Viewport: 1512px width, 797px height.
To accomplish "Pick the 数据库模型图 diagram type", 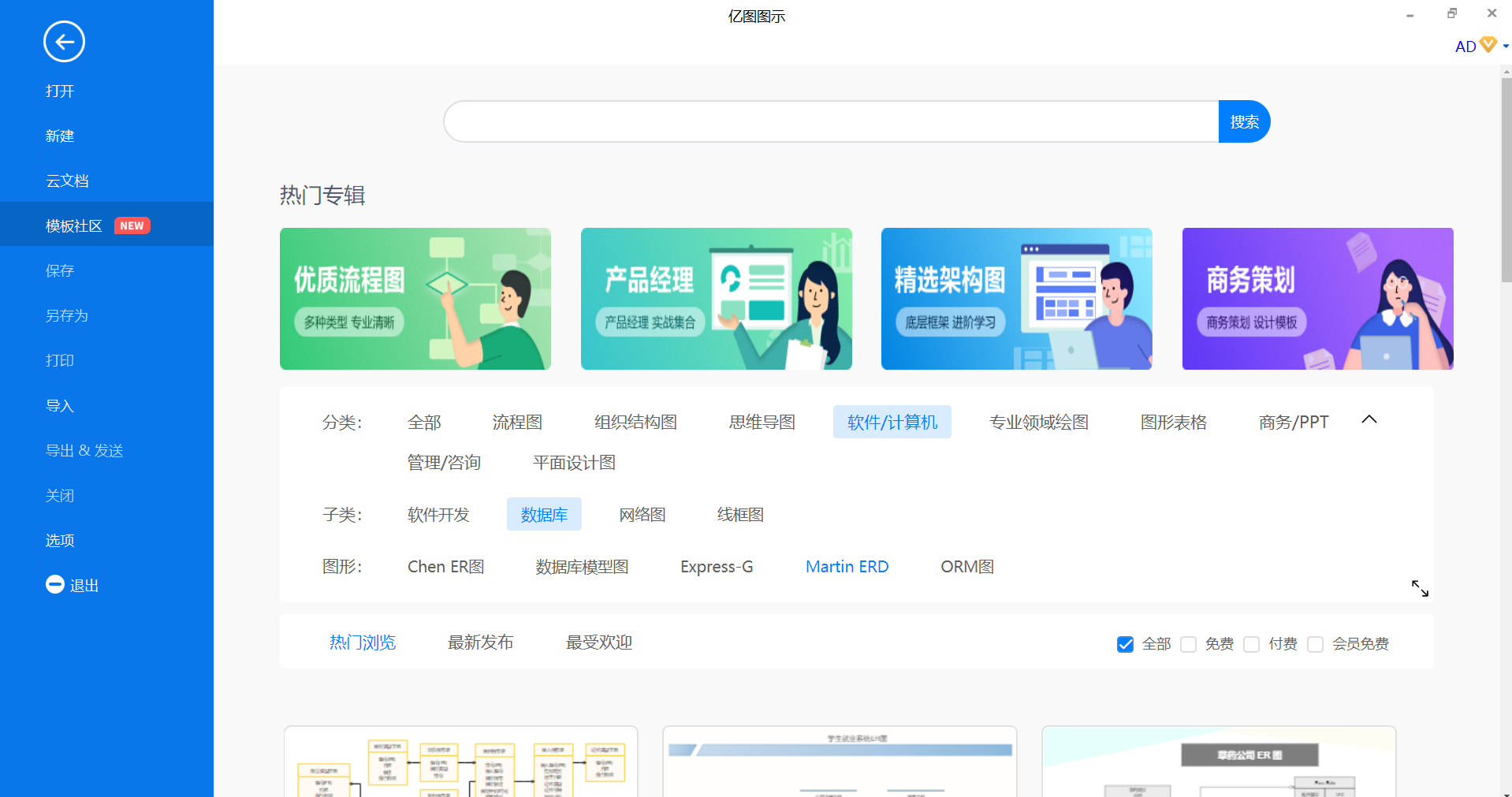I will (582, 567).
